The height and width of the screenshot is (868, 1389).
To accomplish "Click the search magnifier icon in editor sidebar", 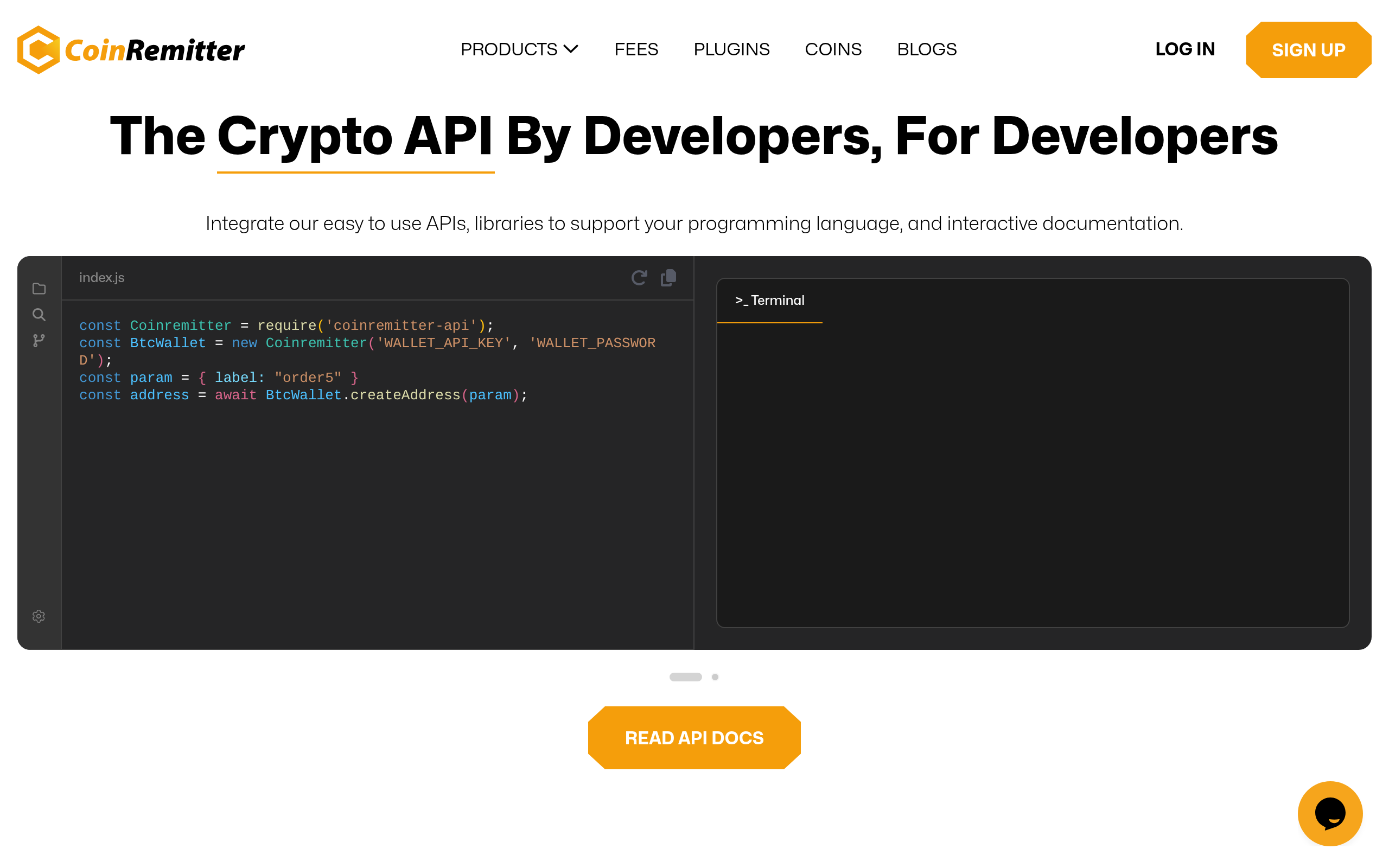I will click(x=39, y=315).
